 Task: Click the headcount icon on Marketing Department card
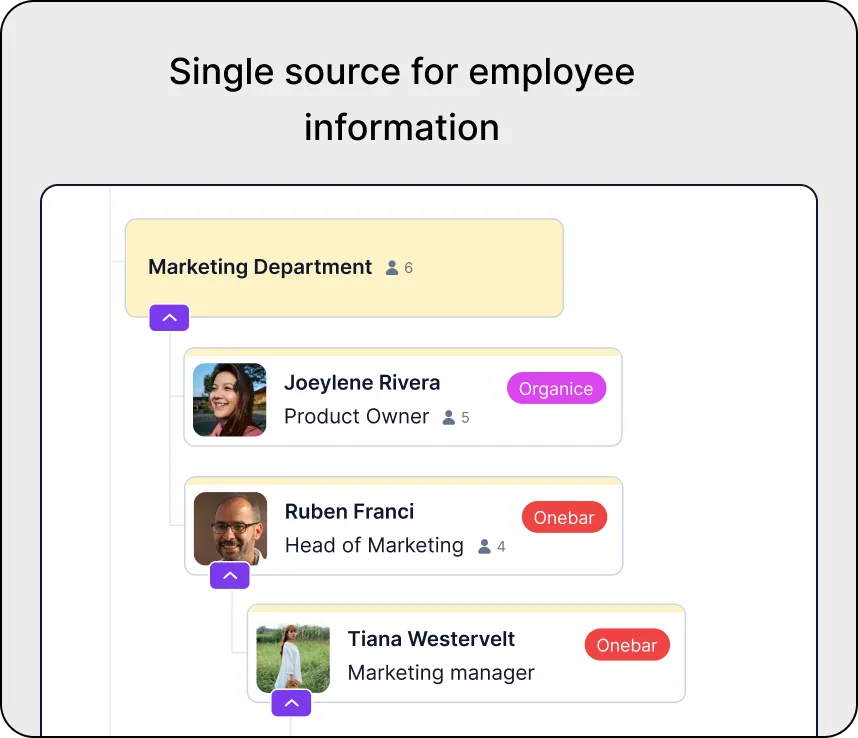click(x=391, y=267)
